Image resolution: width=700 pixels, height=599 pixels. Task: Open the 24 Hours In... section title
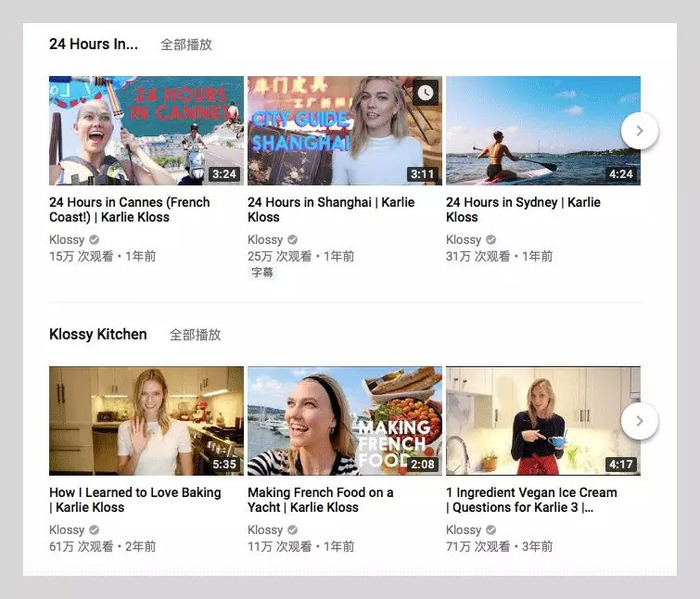pyautogui.click(x=93, y=44)
